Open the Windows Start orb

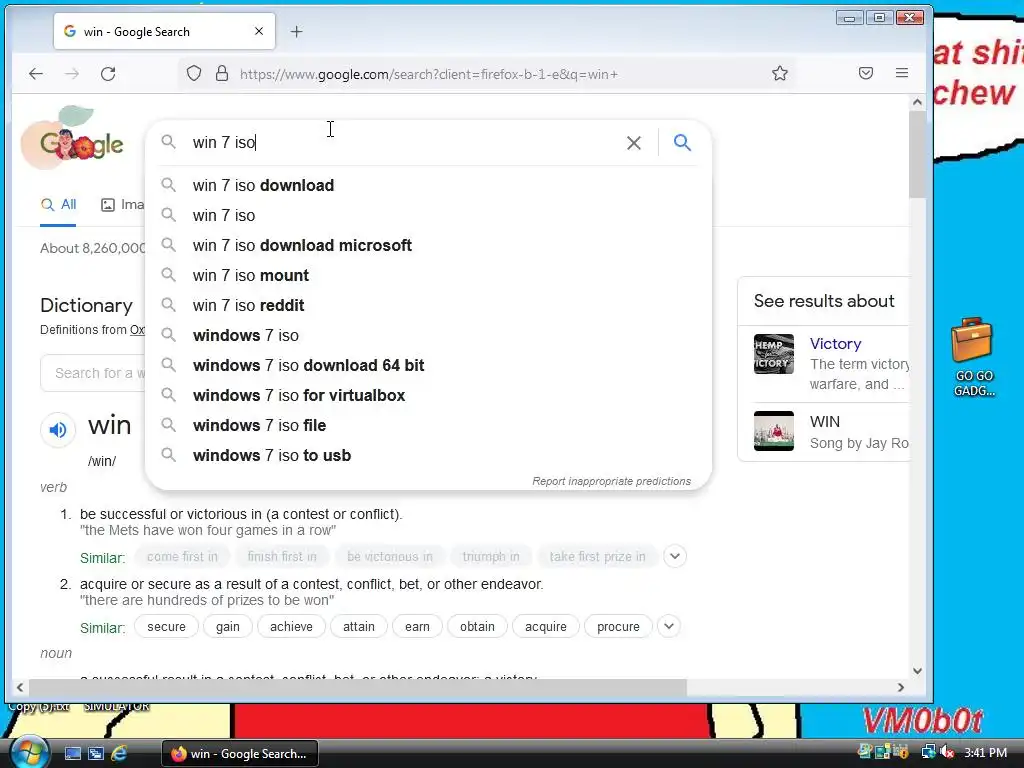[x=29, y=752]
